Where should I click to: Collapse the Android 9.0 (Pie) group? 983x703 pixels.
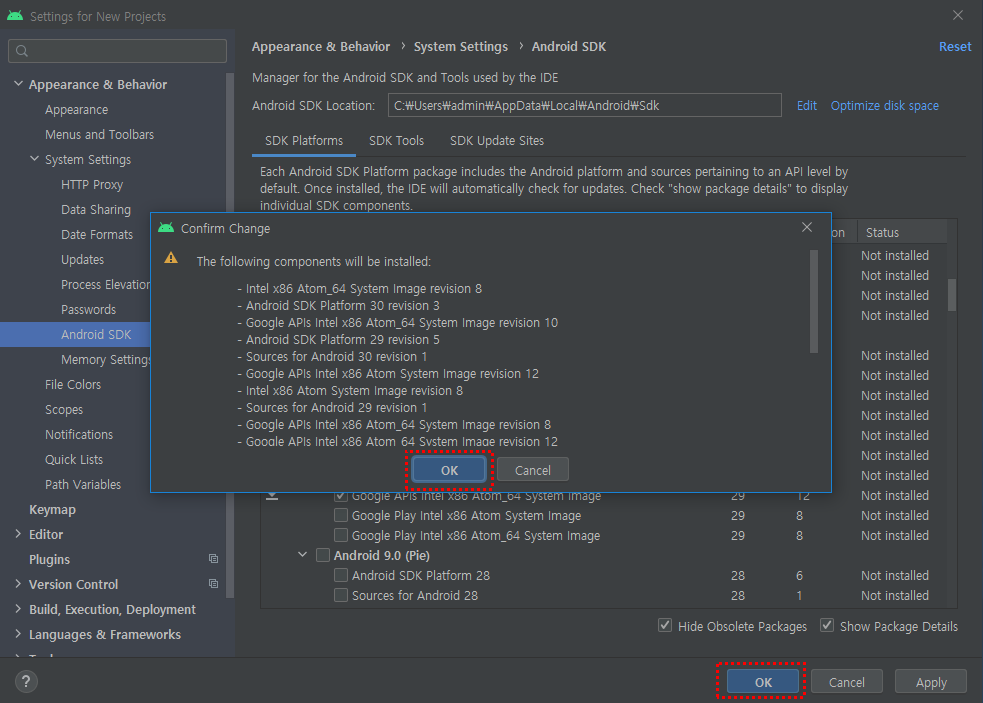(303, 555)
